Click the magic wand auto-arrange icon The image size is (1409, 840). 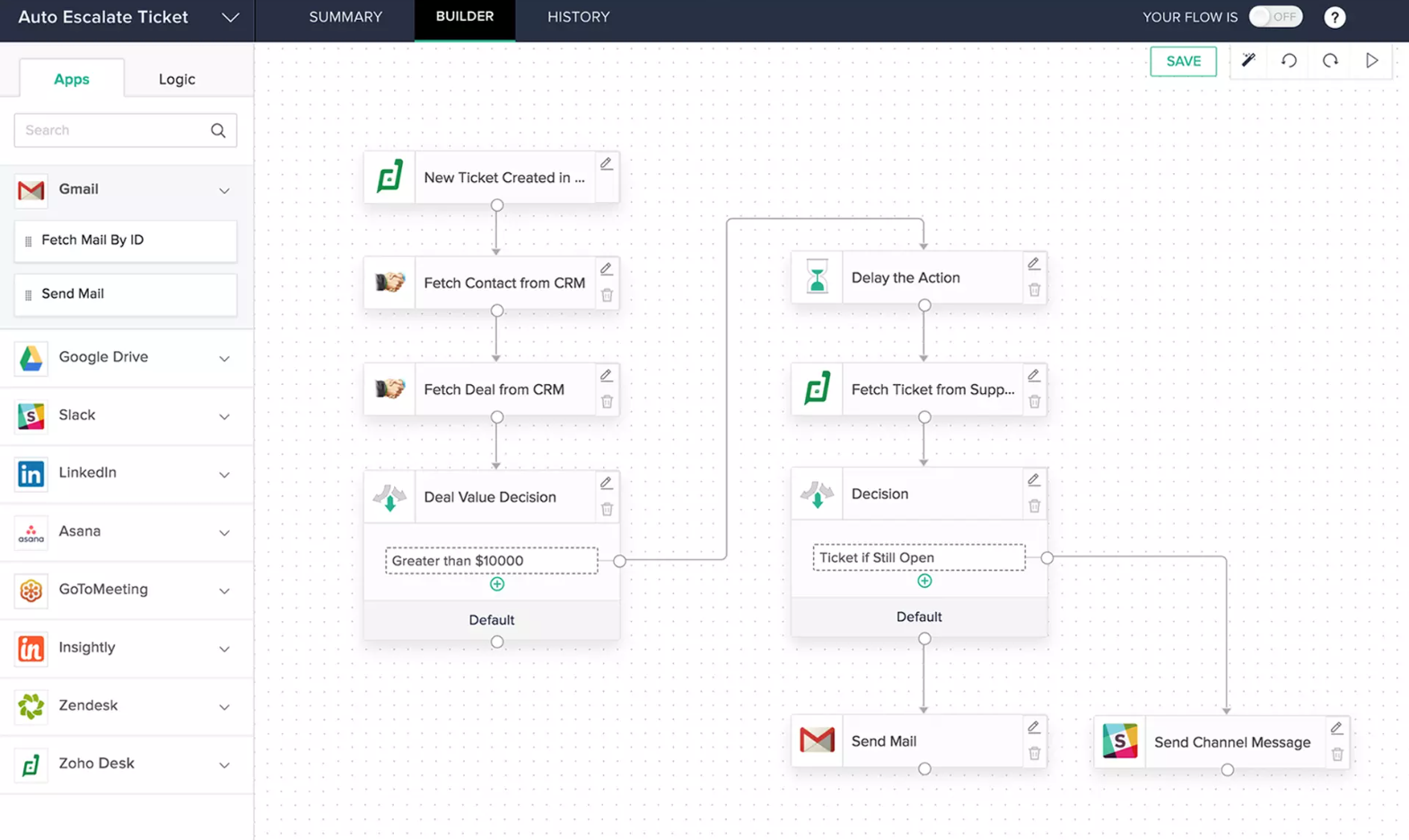[x=1248, y=60]
